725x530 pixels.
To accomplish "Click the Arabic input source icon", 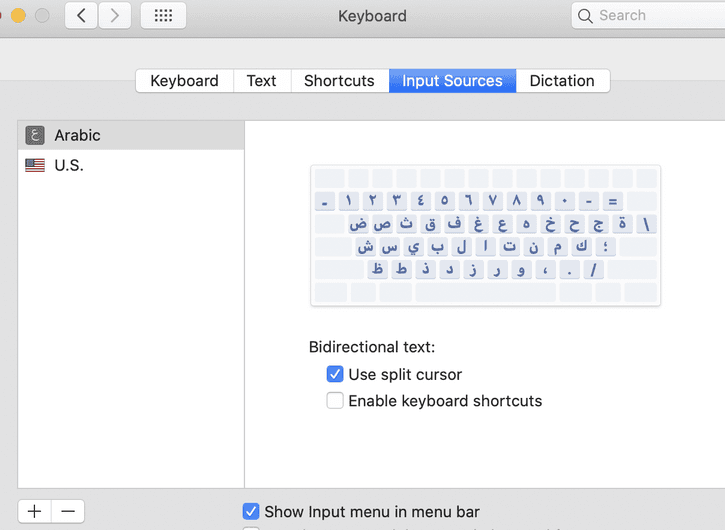I will coord(35,136).
